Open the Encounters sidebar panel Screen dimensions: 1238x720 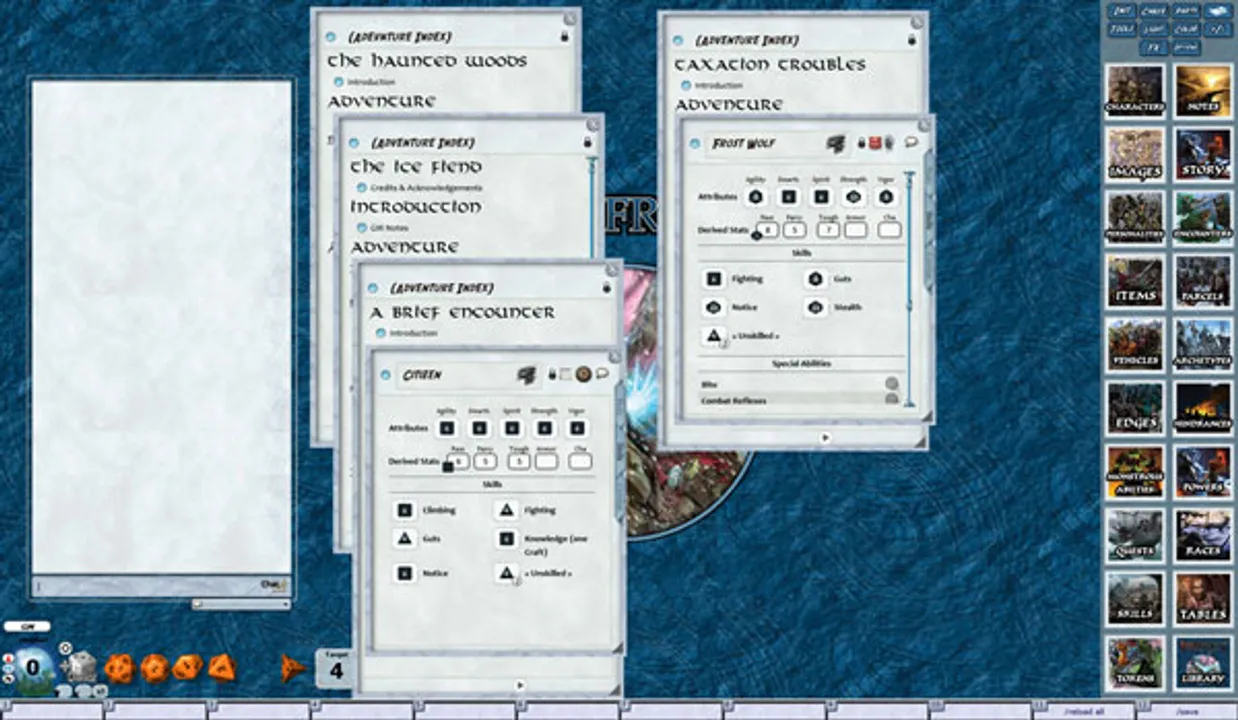pyautogui.click(x=1203, y=217)
